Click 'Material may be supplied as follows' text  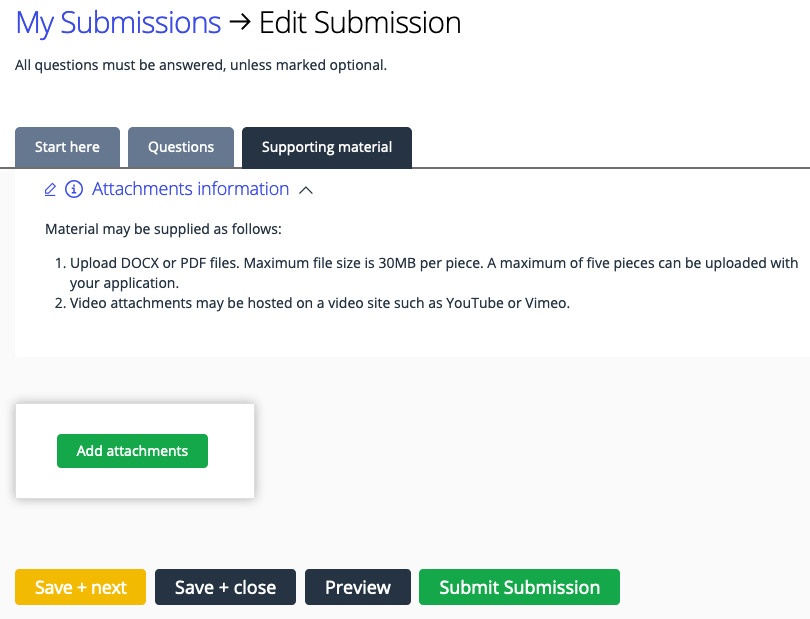(163, 229)
